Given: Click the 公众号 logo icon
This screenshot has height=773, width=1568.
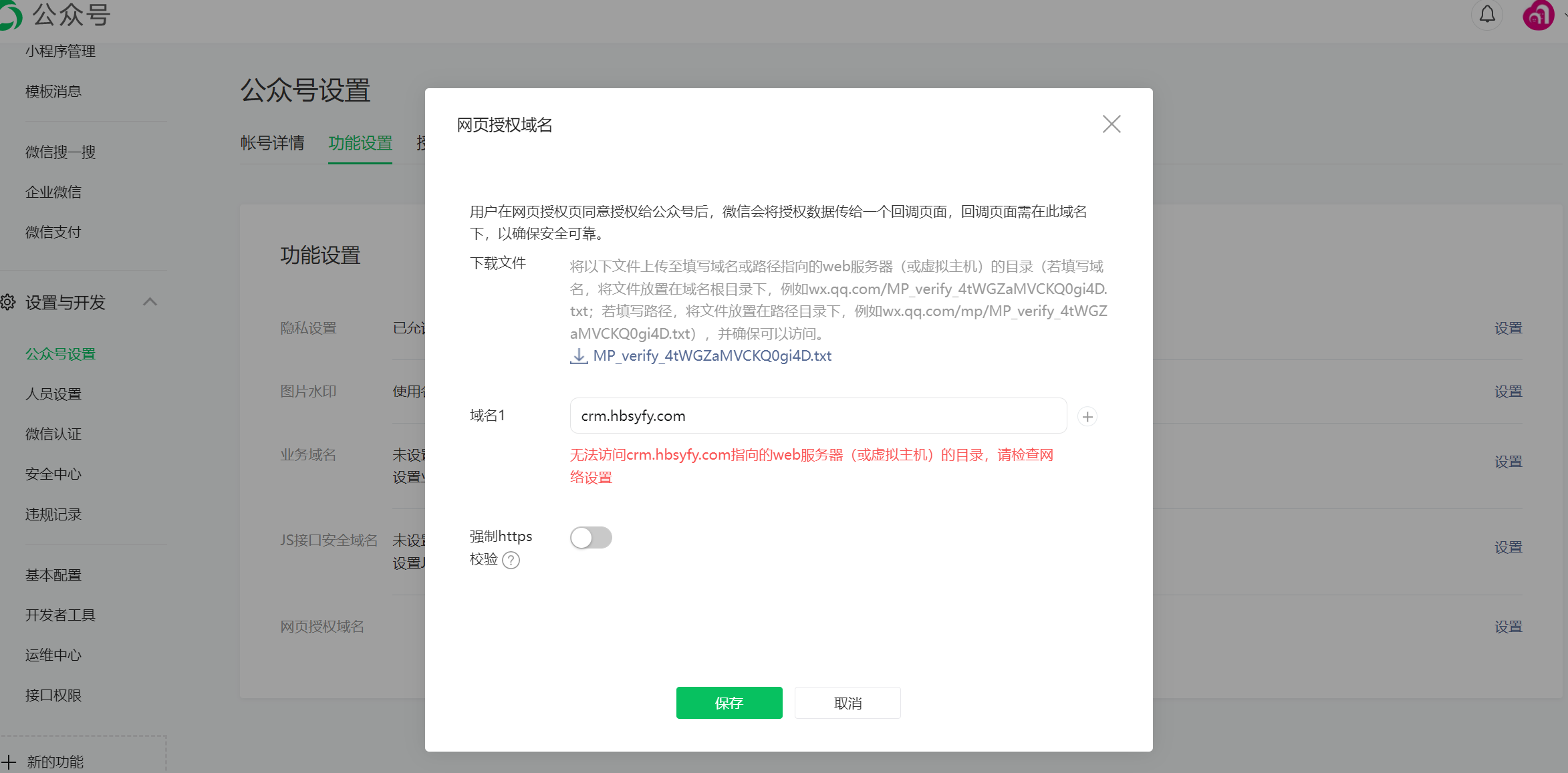Looking at the screenshot, I should pos(9,15).
